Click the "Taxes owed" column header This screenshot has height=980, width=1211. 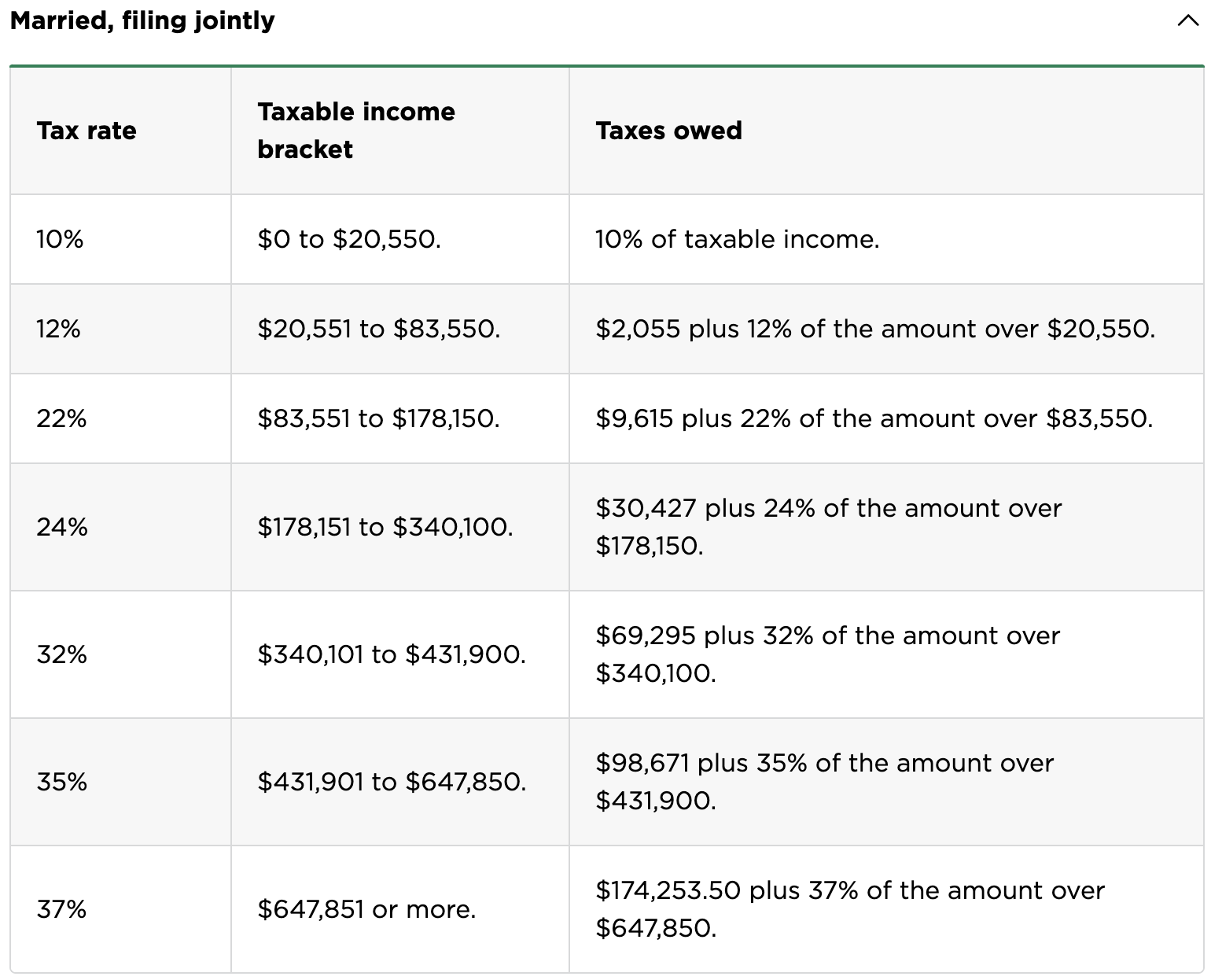(668, 131)
